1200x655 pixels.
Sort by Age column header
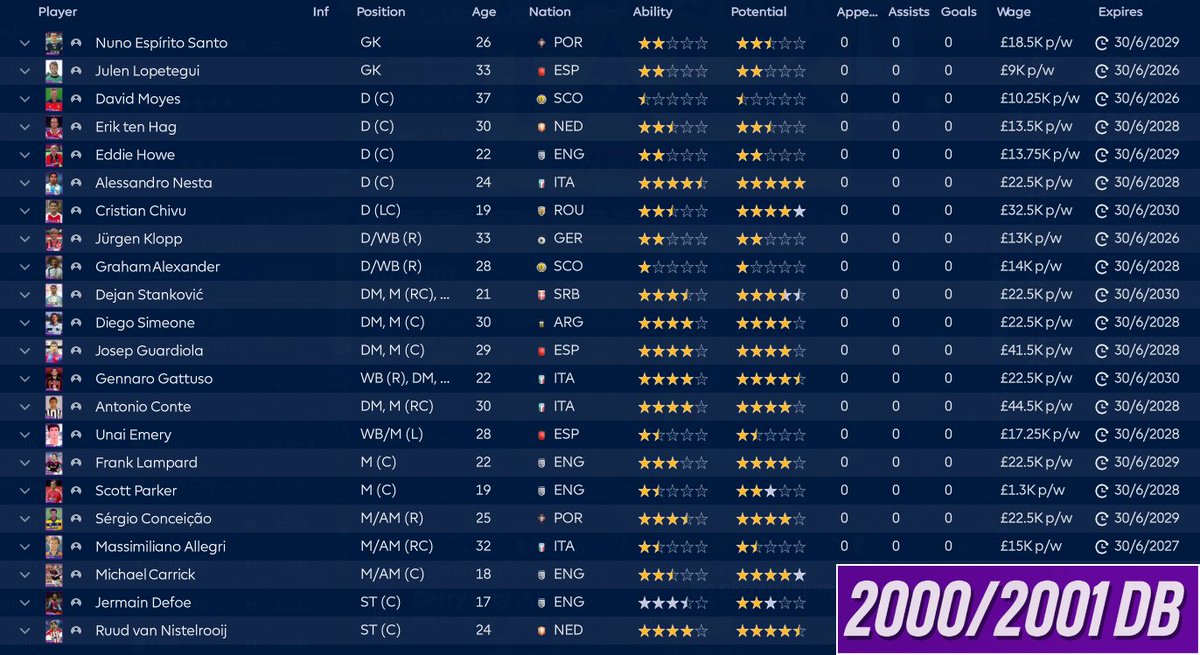[x=484, y=12]
